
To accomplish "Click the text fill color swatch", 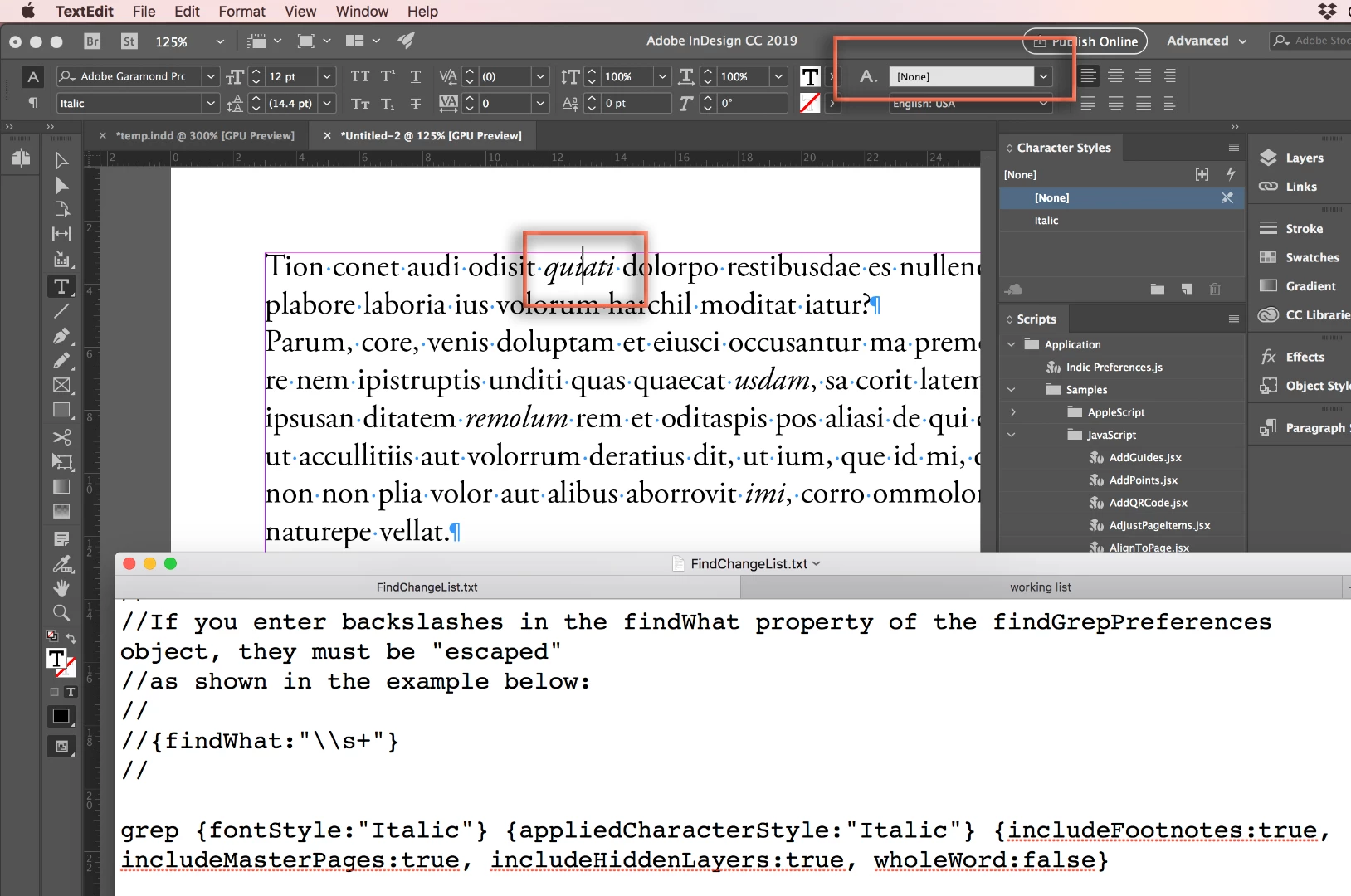I will (x=810, y=76).
